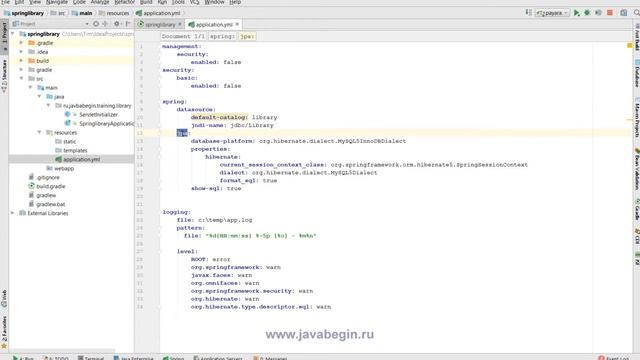This screenshot has width=640, height=360.
Task: Toggle the Bean Validation tool window on right edge
Action: pos(636,169)
